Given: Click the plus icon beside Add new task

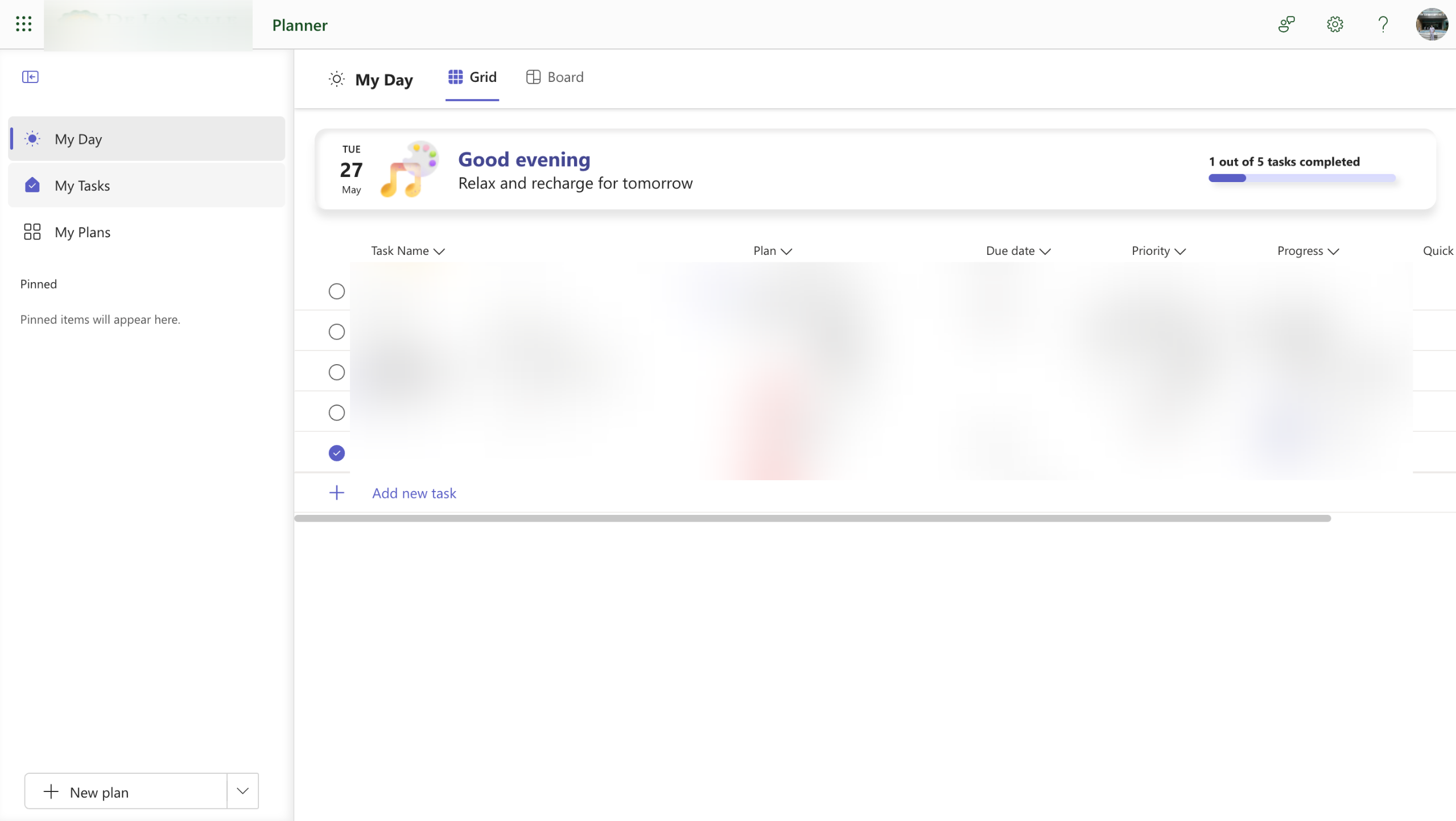Looking at the screenshot, I should [x=337, y=493].
